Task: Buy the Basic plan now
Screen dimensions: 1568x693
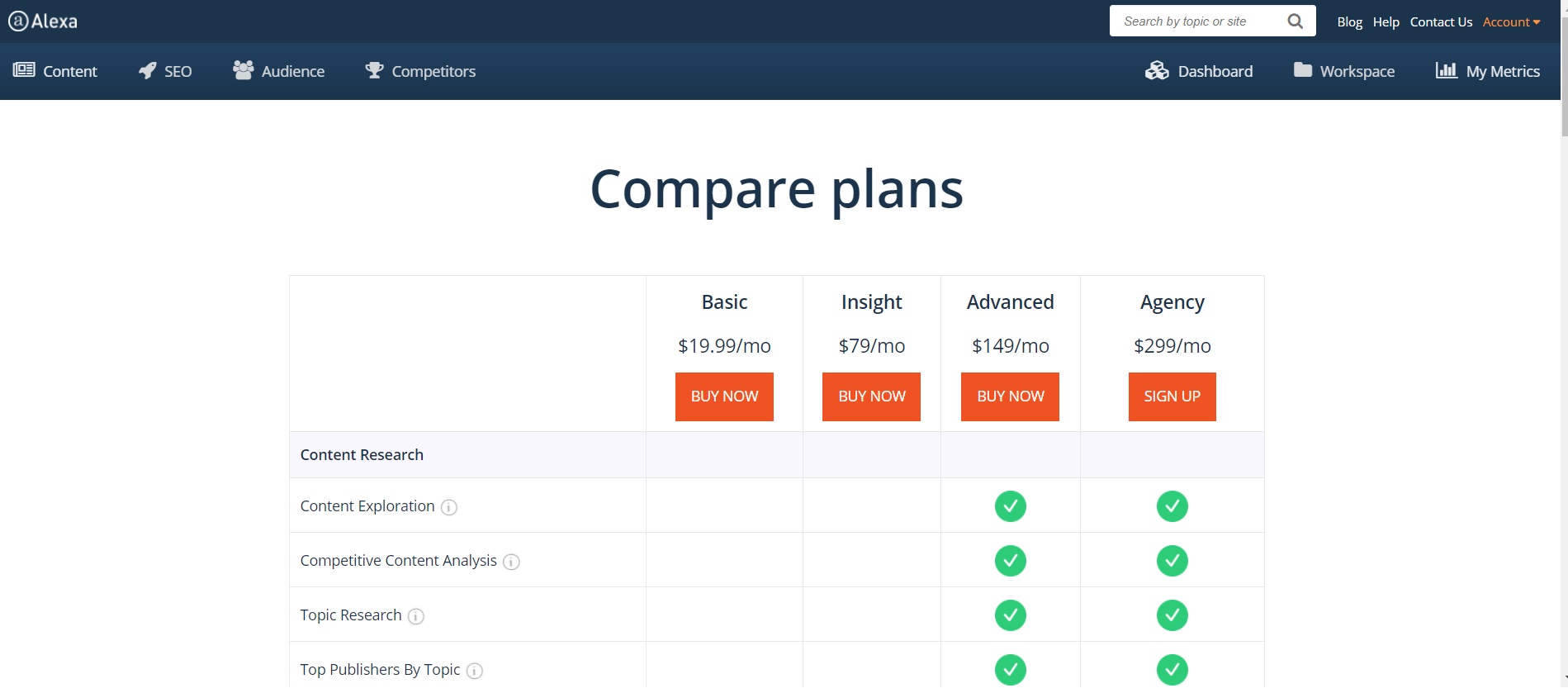Action: tap(724, 396)
